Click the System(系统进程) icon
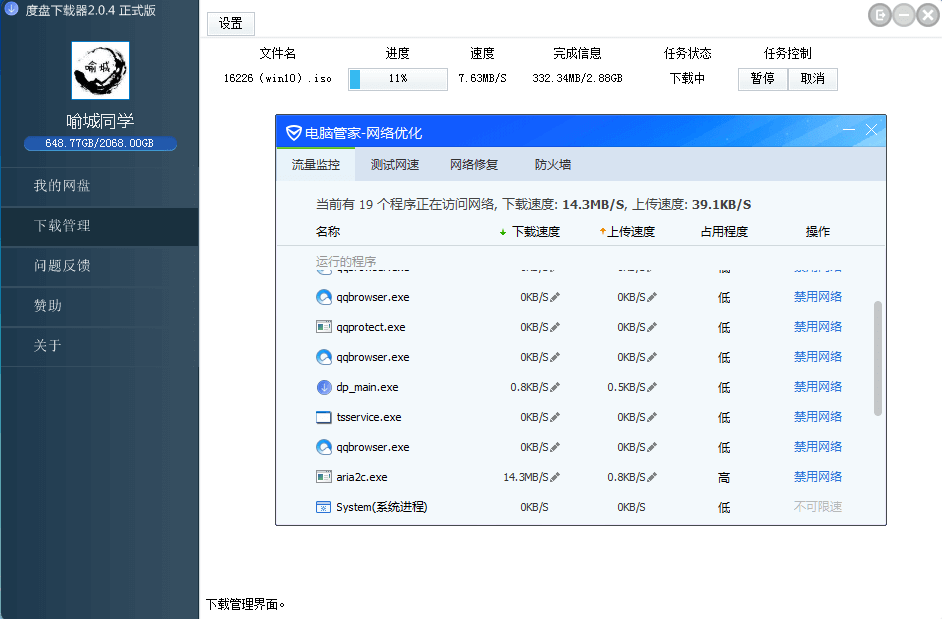Image resolution: width=942 pixels, height=619 pixels. [x=324, y=507]
